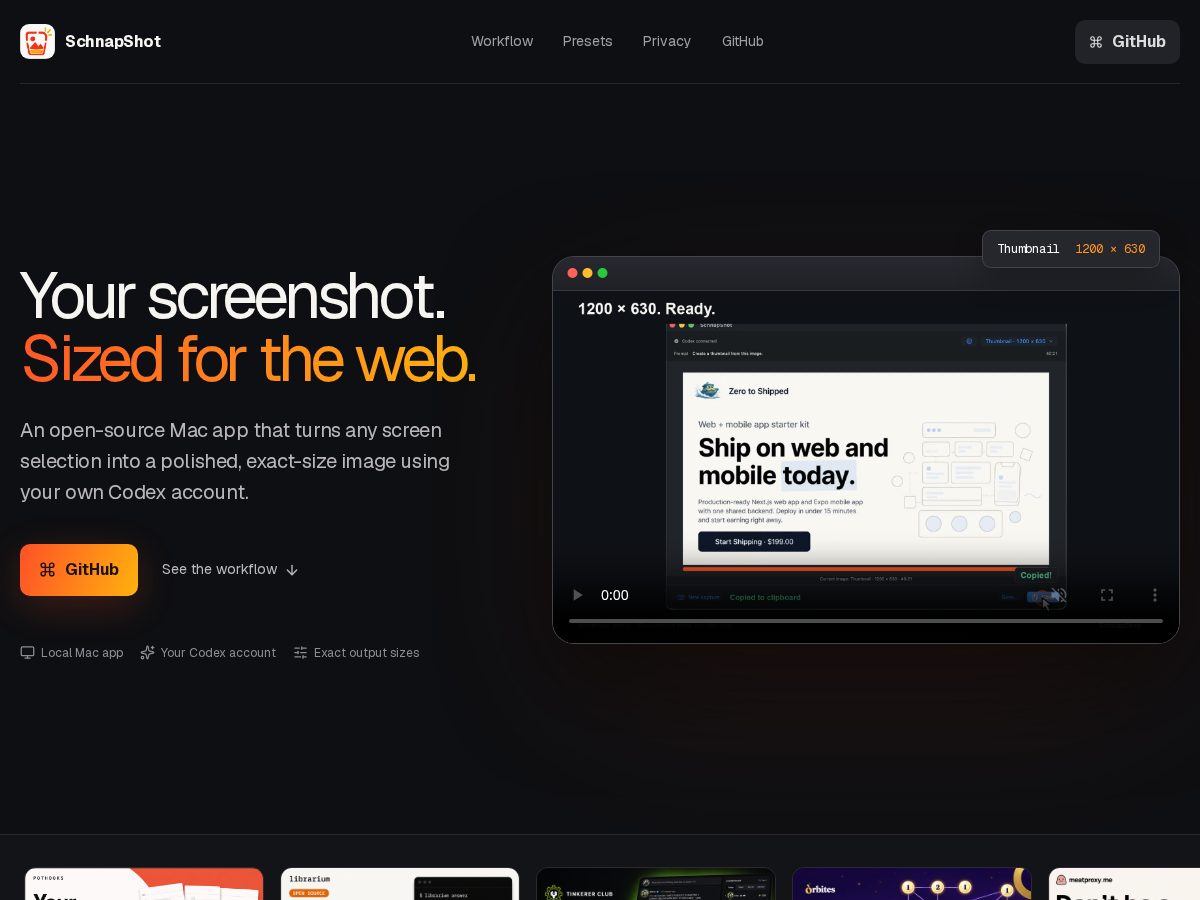Click the 'Sized for the web.' headline

point(249,360)
